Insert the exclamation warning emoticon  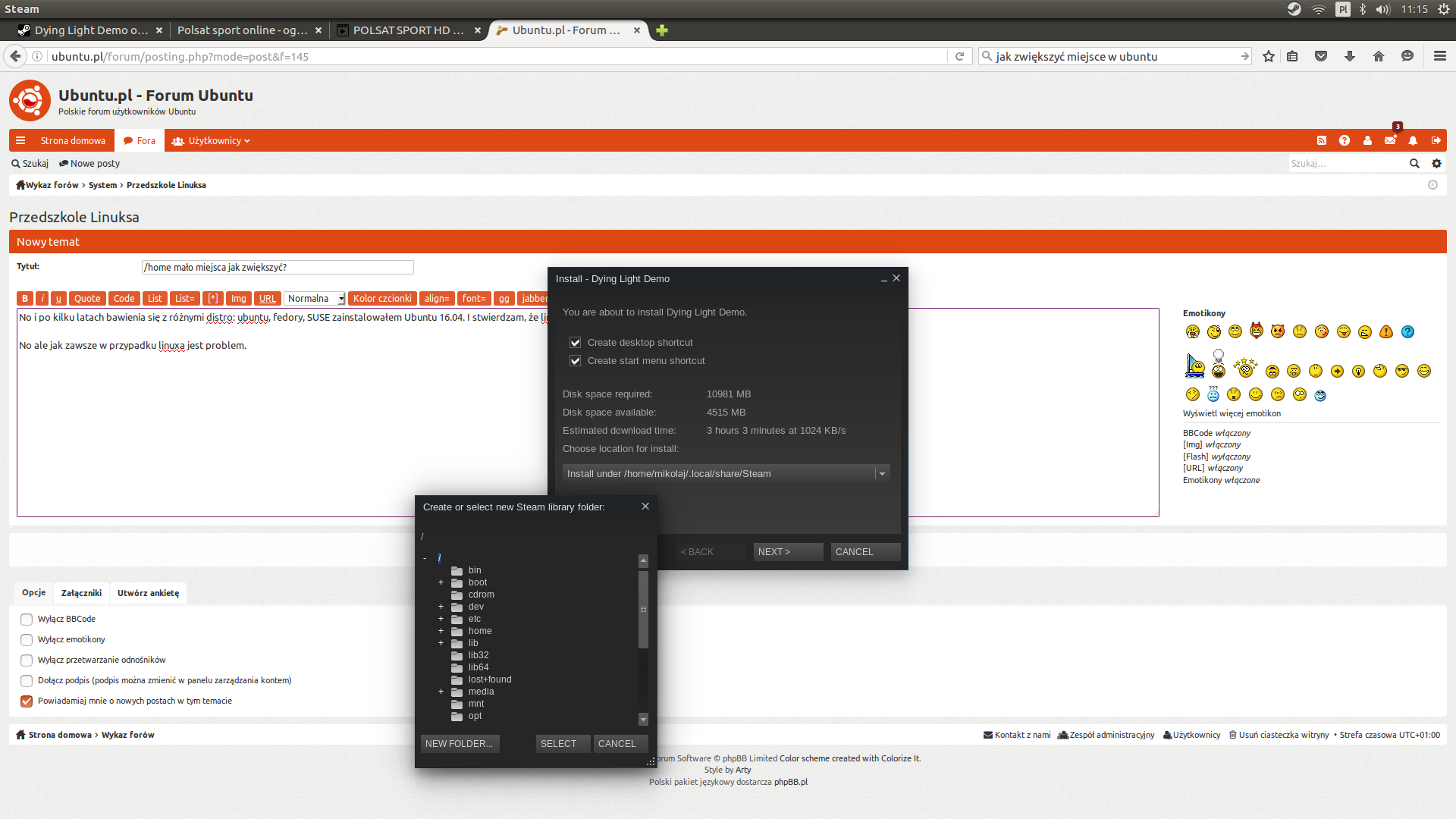coord(1386,332)
